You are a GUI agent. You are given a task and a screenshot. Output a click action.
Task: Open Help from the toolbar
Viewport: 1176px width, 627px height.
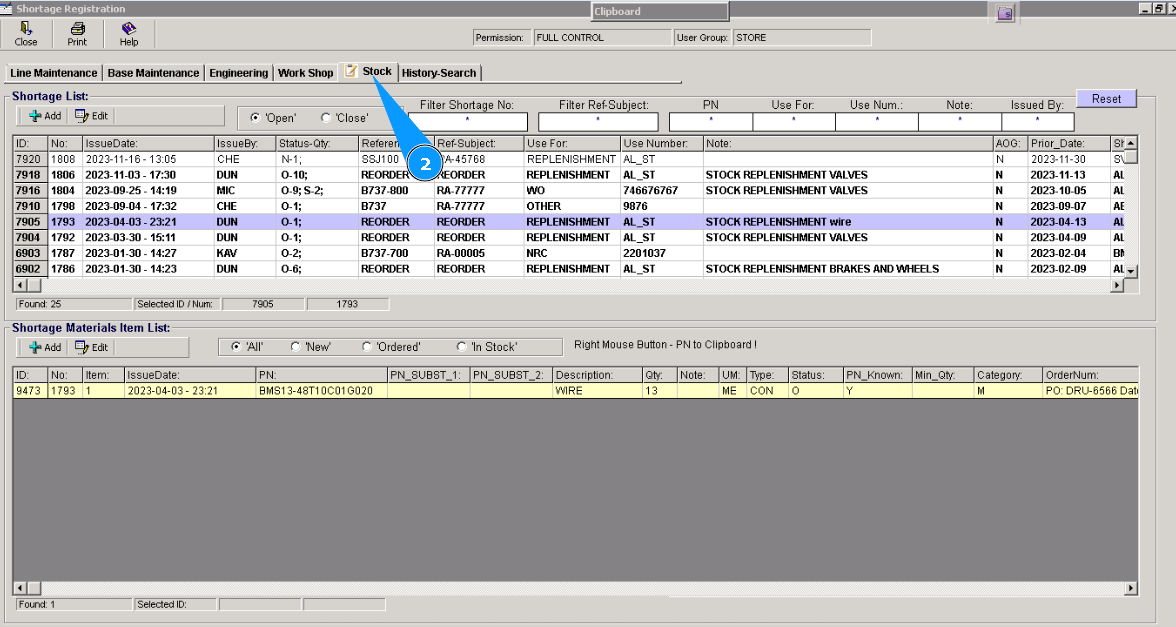(x=129, y=34)
